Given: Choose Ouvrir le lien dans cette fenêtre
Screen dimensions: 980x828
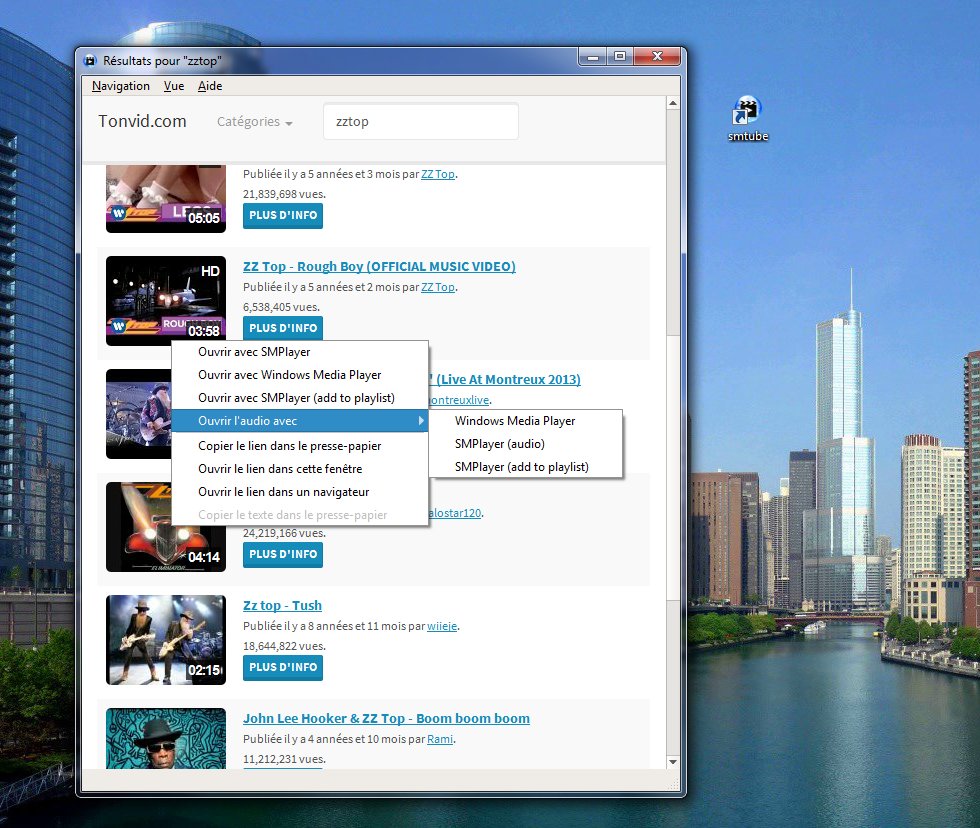Looking at the screenshot, I should pos(300,469).
